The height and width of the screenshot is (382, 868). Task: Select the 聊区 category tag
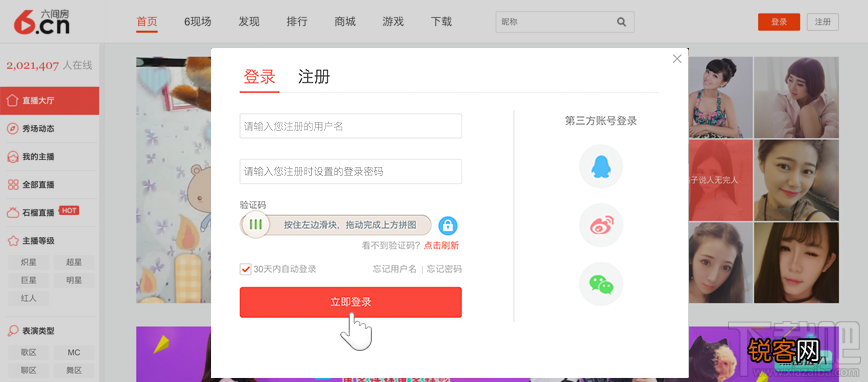tap(28, 370)
